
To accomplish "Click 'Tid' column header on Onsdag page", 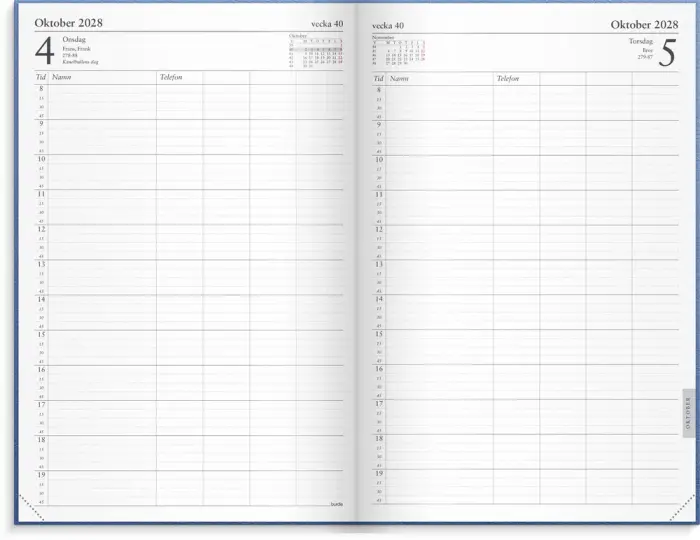I will click(x=41, y=77).
